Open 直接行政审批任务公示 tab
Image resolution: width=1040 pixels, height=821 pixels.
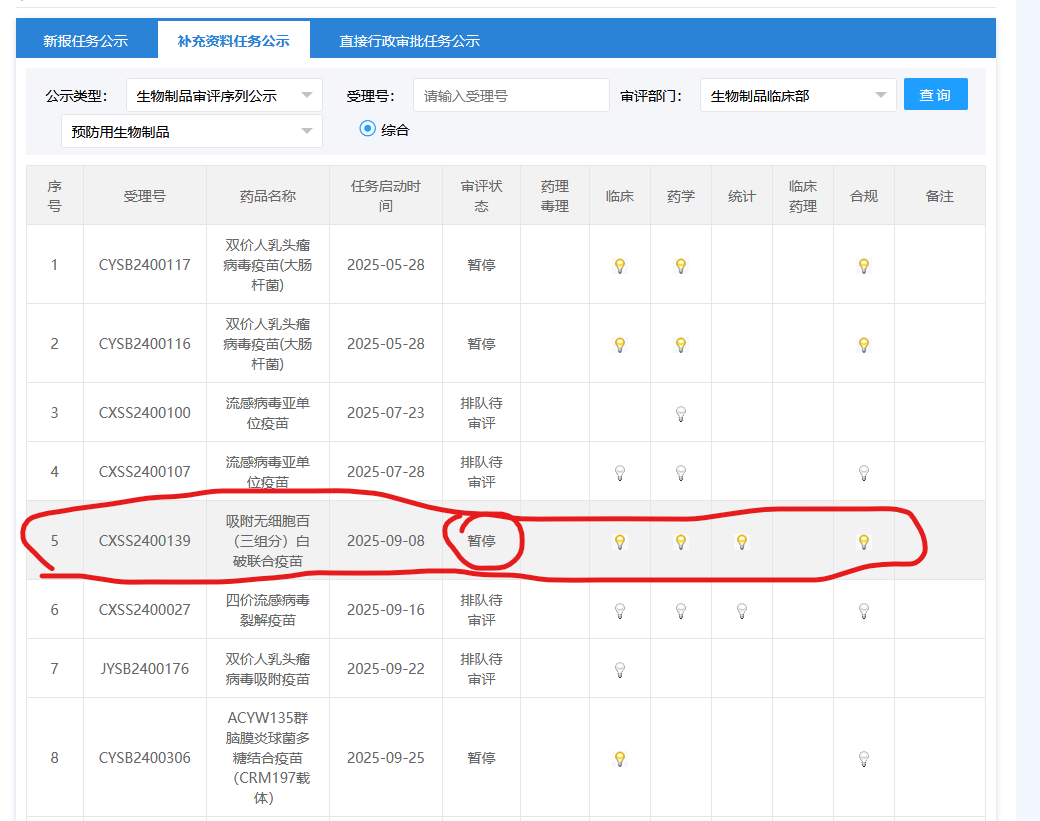[409, 41]
